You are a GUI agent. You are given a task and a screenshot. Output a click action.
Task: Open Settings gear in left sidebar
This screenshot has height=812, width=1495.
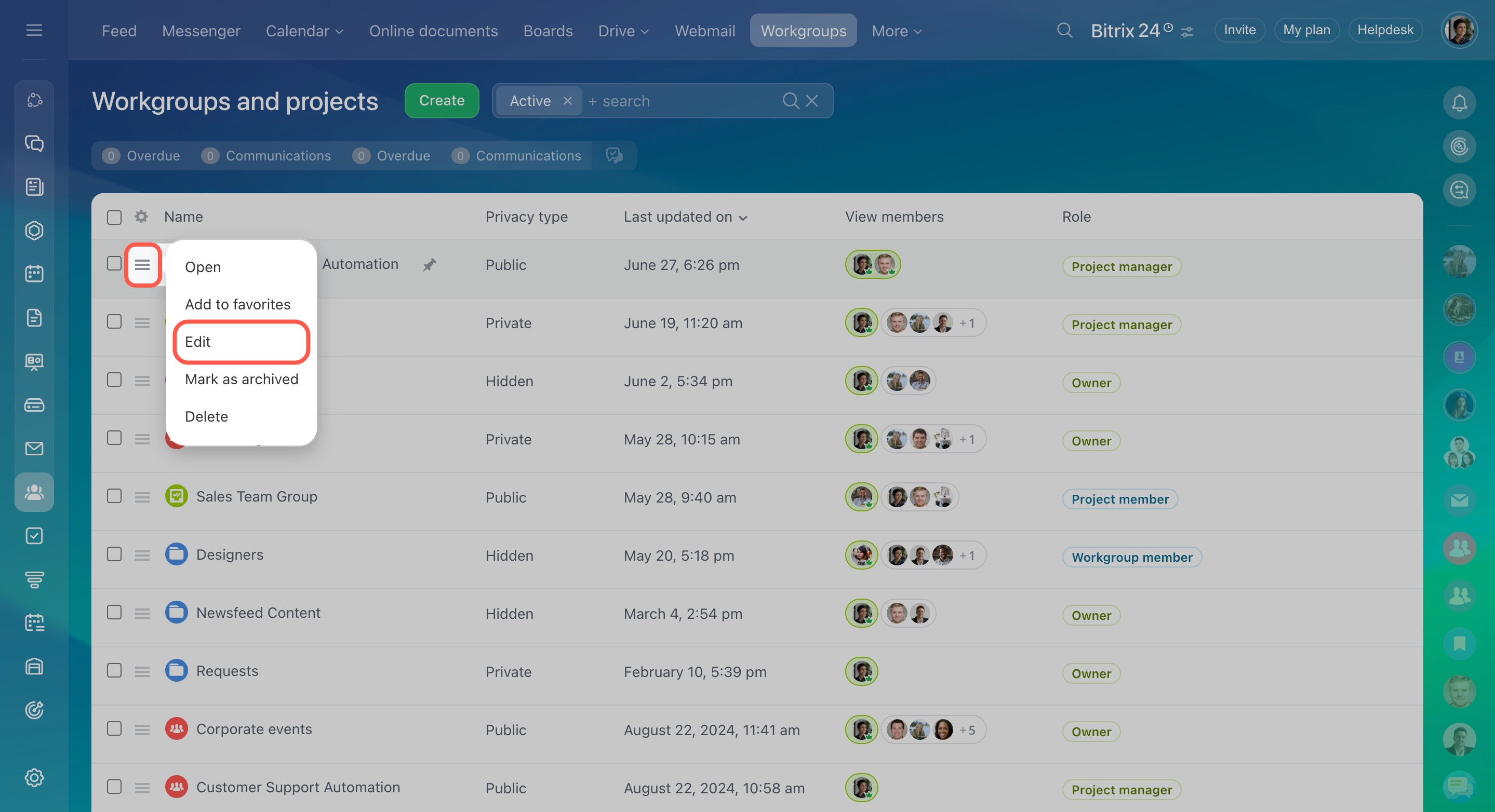pyautogui.click(x=34, y=777)
